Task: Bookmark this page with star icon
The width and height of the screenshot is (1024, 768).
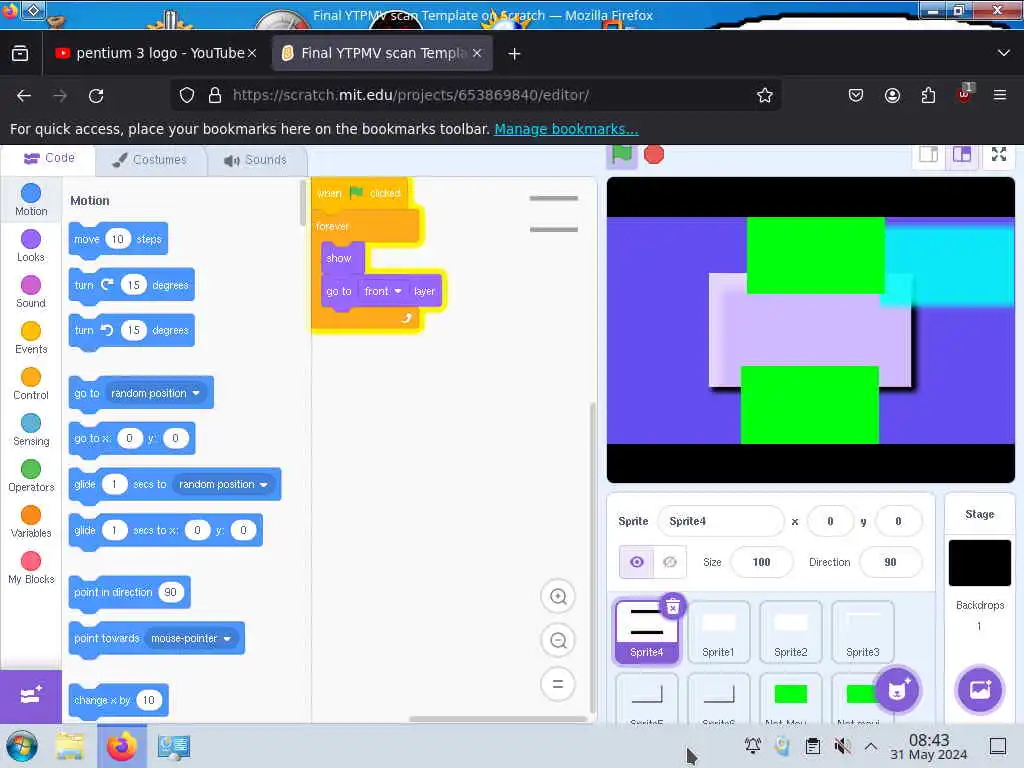Action: (x=764, y=95)
